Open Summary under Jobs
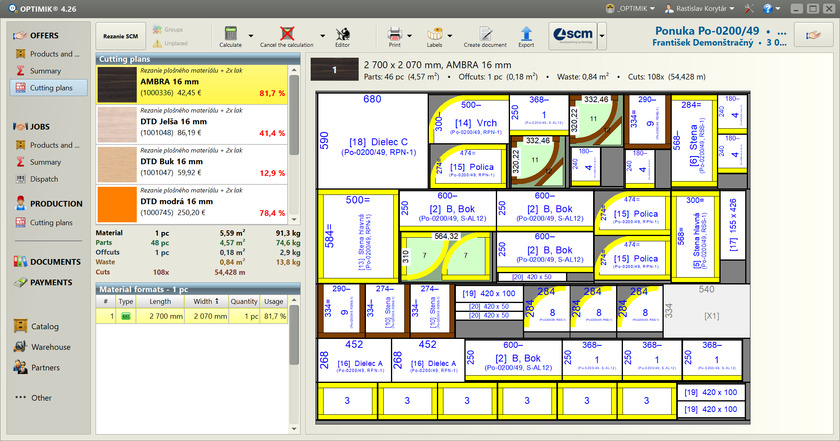Screen dimensions: 840x441 39,162
